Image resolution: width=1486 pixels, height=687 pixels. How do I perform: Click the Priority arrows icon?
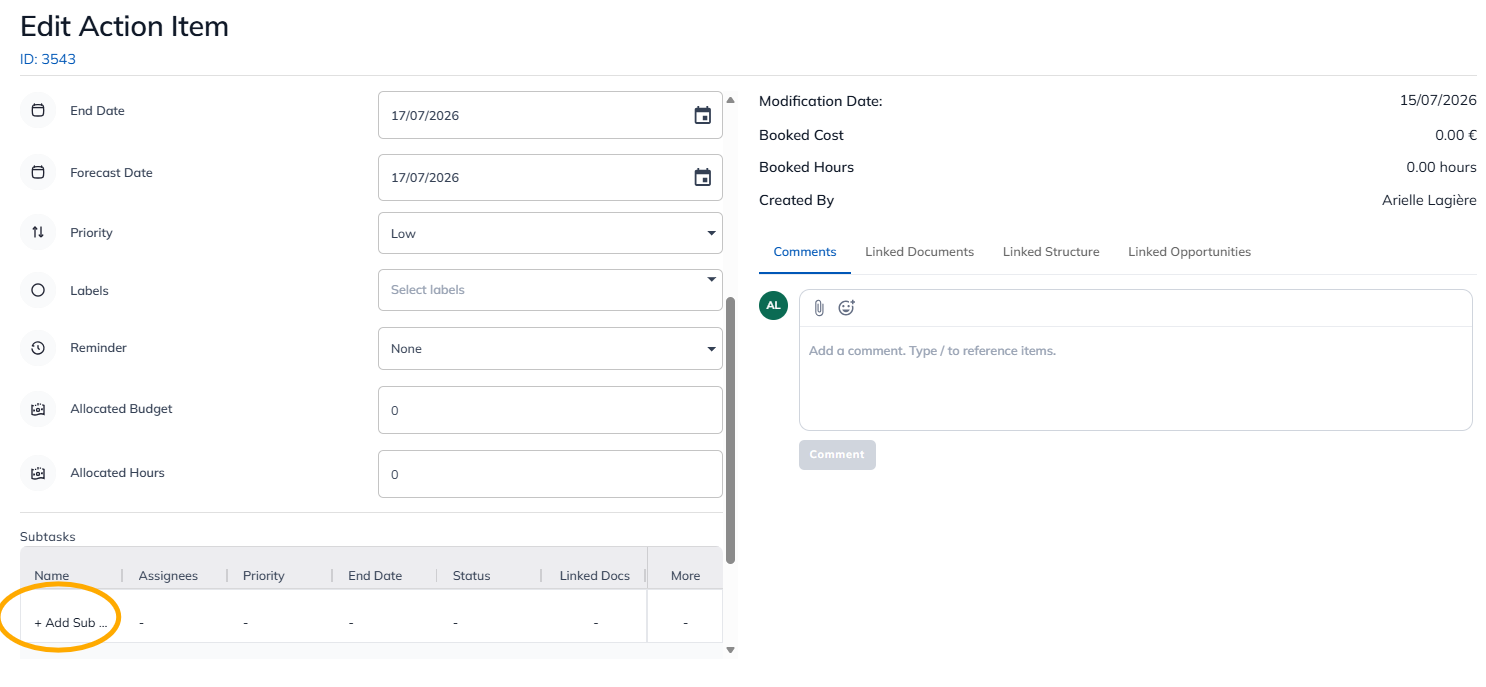tap(38, 232)
